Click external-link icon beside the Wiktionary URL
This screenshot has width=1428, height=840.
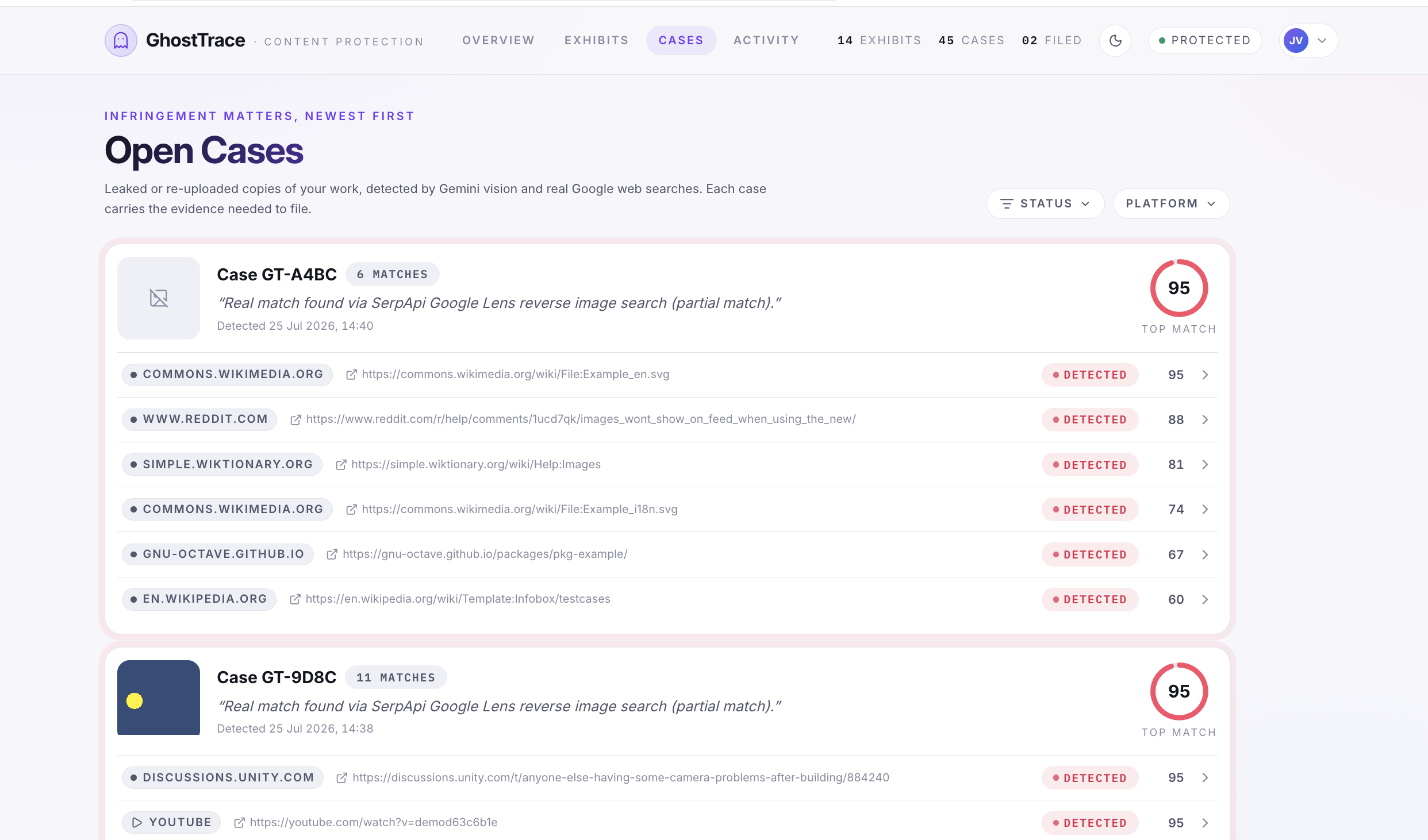point(341,465)
